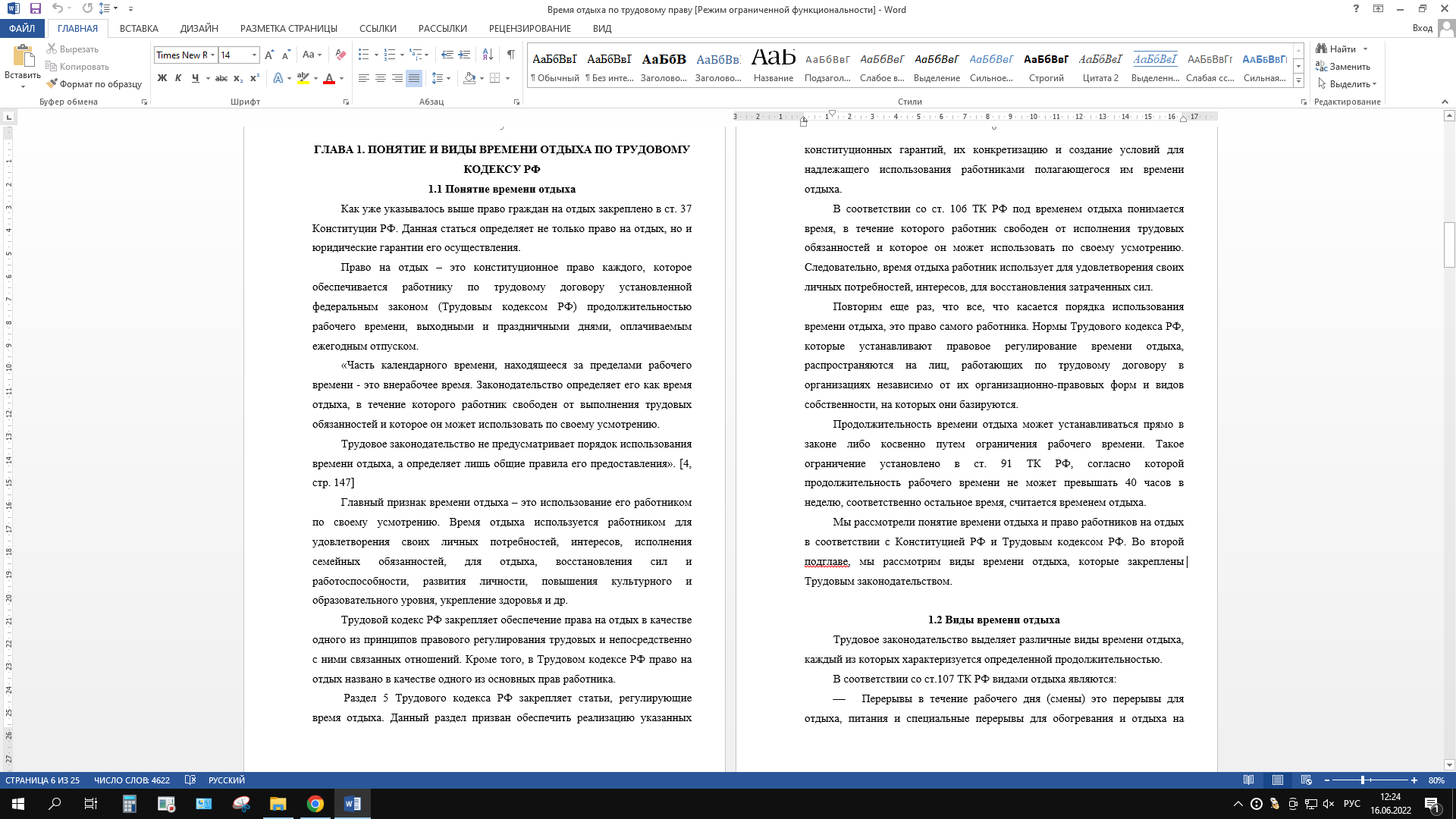Open the Paste (Вставить) dropdown arrow

23,86
